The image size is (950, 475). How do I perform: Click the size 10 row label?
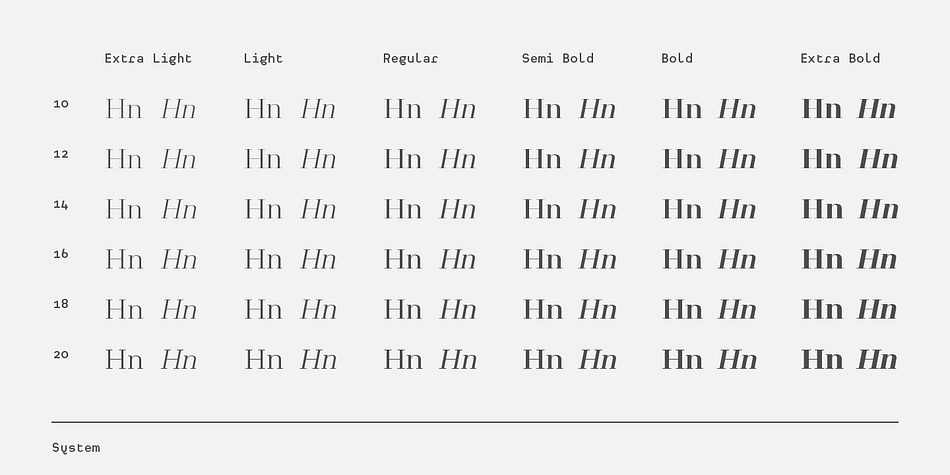tap(61, 104)
